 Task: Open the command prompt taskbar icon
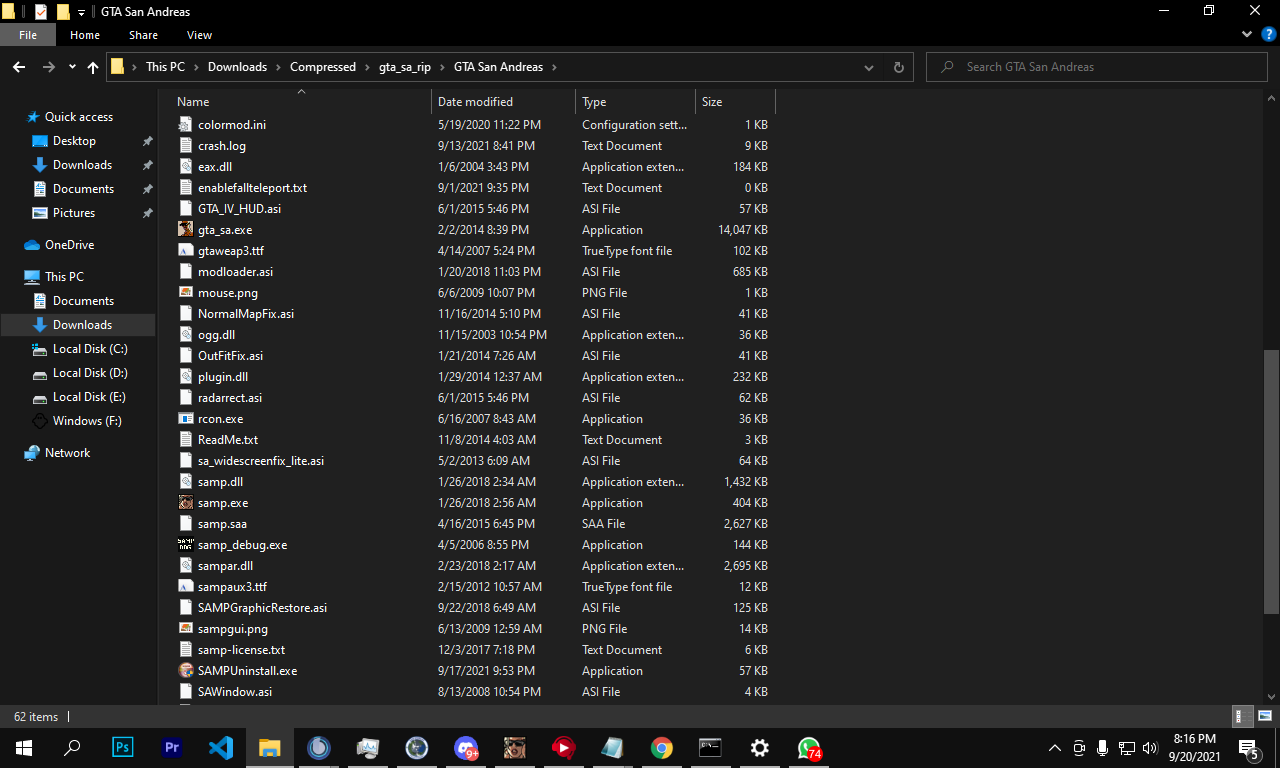[x=711, y=747]
